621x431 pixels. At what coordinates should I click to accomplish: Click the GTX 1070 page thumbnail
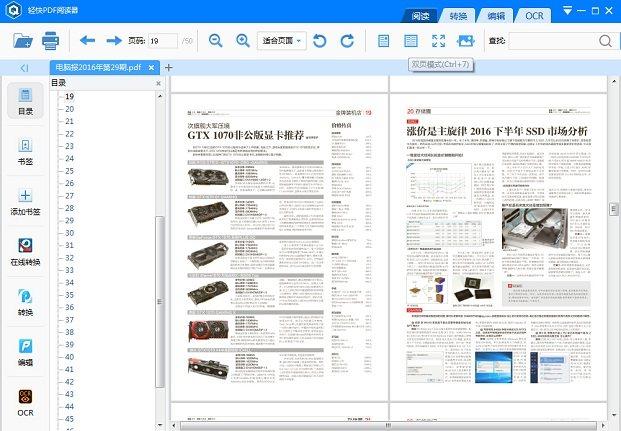coord(280,248)
